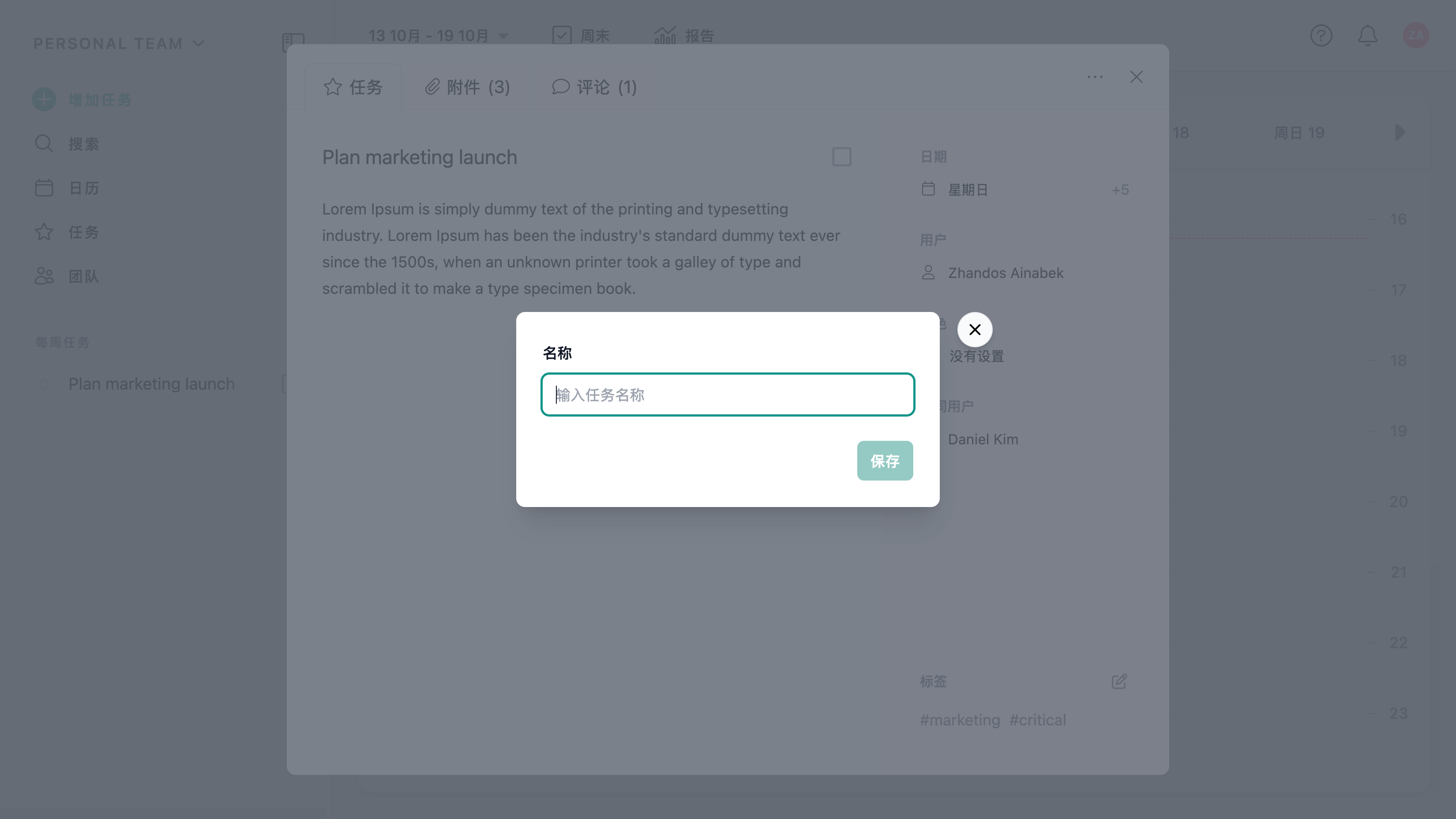Switch to the attachments tab
Image resolution: width=1456 pixels, height=819 pixels.
click(x=467, y=87)
